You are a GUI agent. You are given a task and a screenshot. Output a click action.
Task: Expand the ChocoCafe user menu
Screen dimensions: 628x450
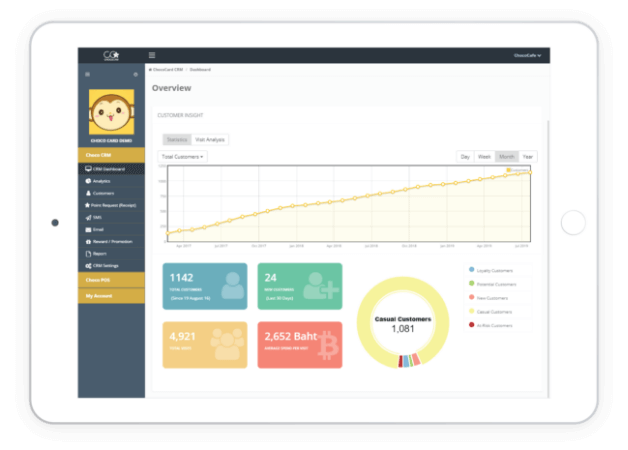(526, 56)
